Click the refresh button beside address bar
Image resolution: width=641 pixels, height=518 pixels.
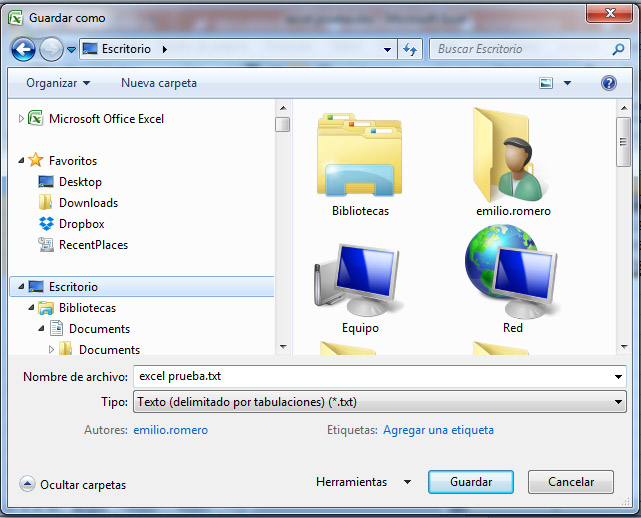pos(409,49)
